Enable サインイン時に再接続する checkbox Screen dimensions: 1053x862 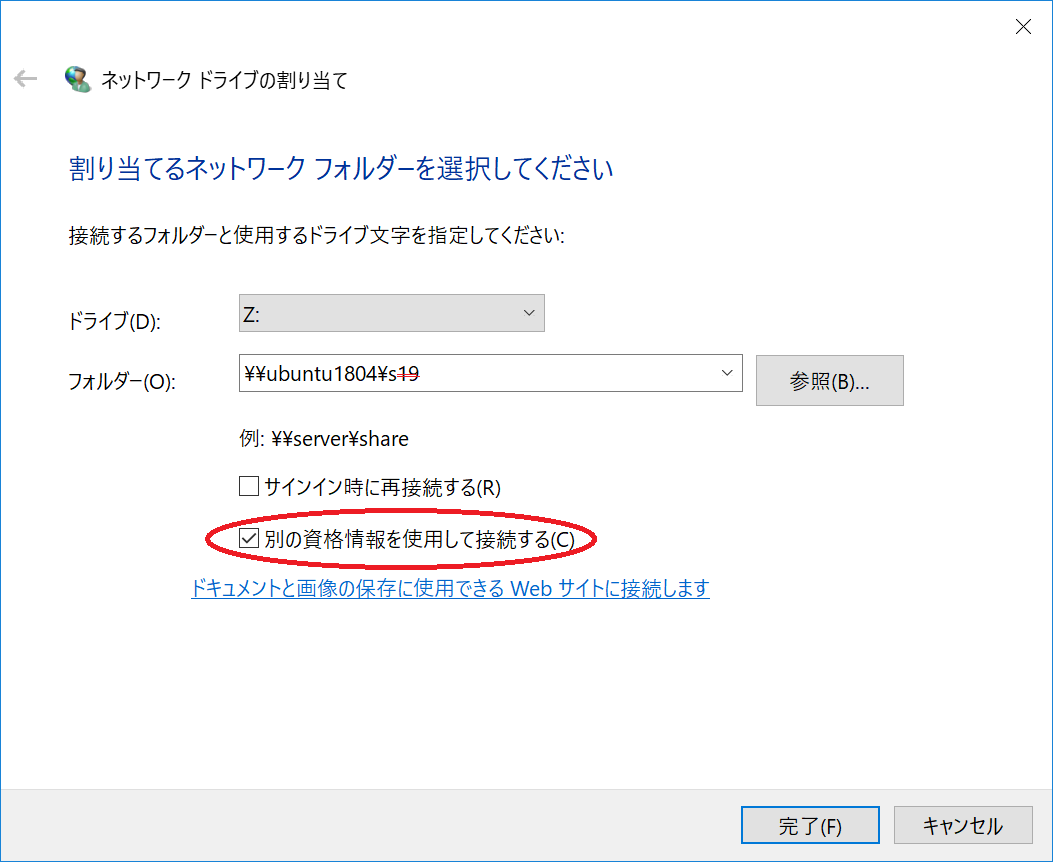[249, 485]
